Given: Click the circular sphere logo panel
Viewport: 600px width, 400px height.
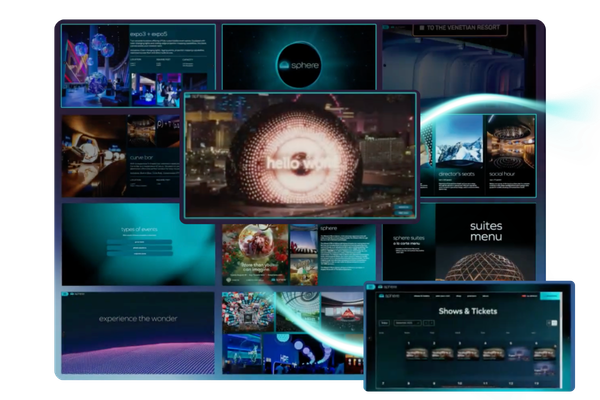Looking at the screenshot, I should click(299, 65).
